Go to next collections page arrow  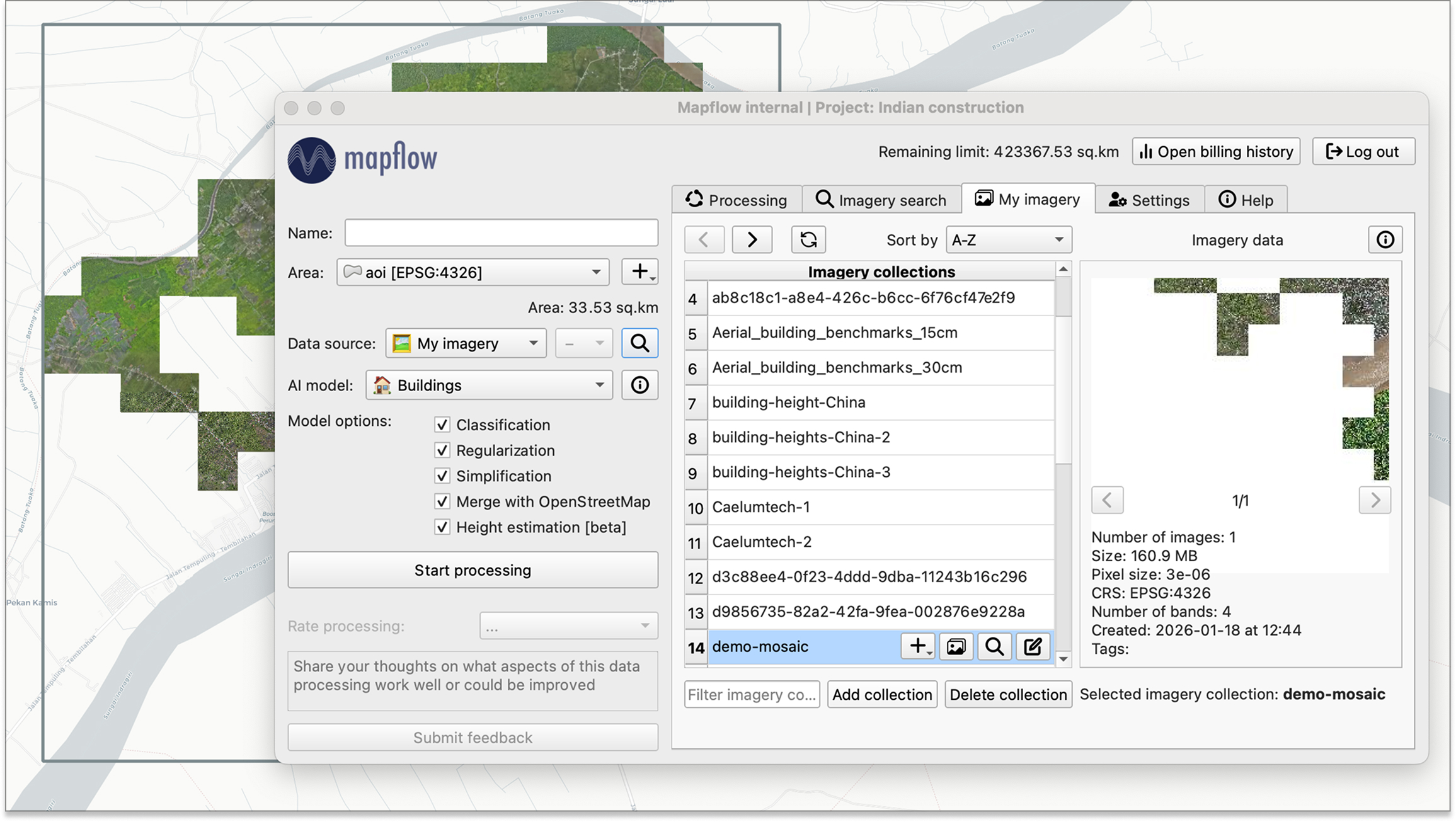pyautogui.click(x=752, y=240)
